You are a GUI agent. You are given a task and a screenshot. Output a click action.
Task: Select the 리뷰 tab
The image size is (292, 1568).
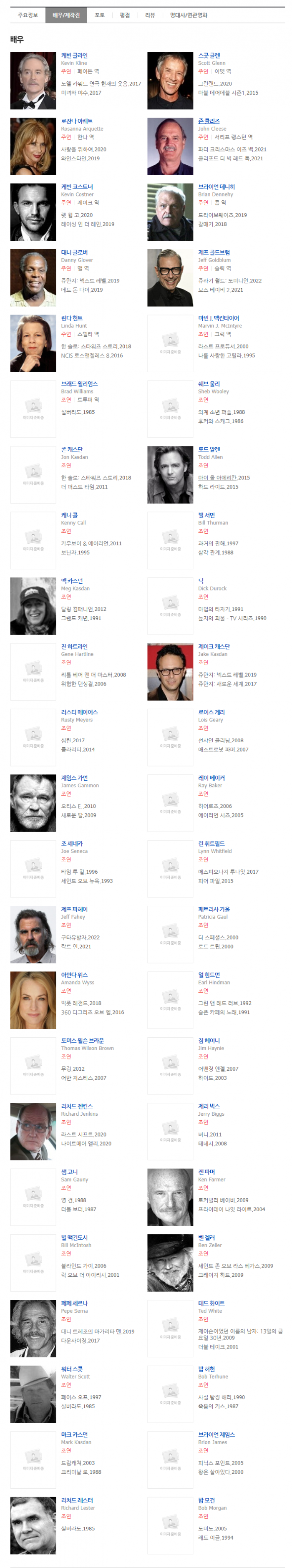coord(150,15)
